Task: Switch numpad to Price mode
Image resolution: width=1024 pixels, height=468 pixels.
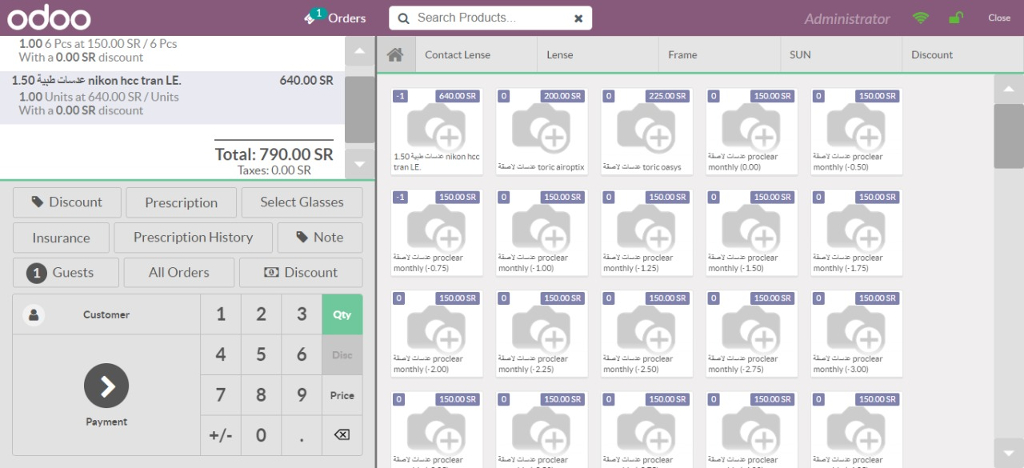Action: [x=342, y=395]
